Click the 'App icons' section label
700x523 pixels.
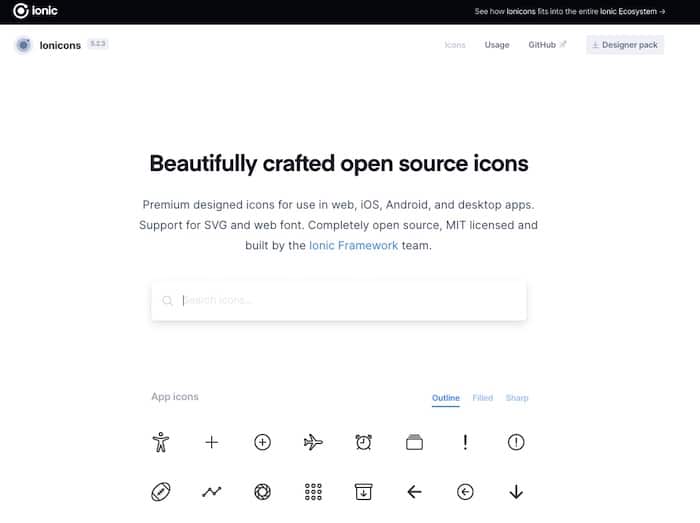[x=175, y=397]
